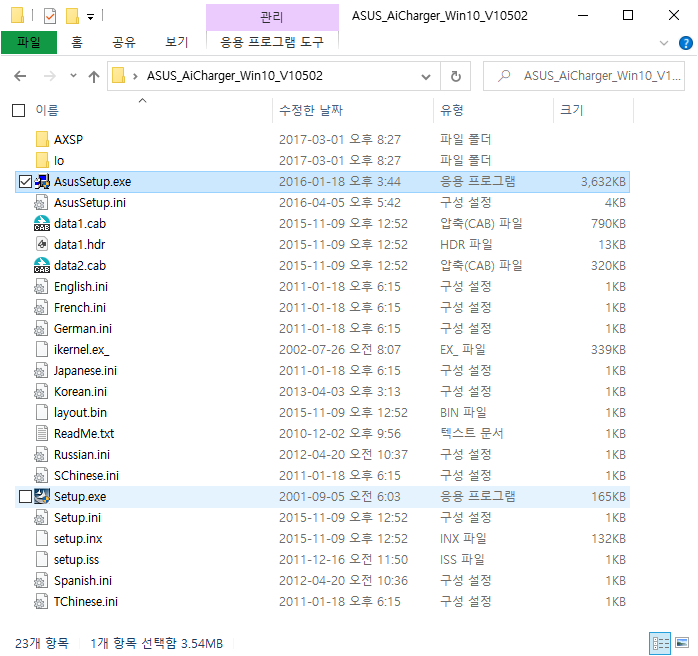Click the 23개 항목 status bar text
Screen dimensions: 698x656
42,643
